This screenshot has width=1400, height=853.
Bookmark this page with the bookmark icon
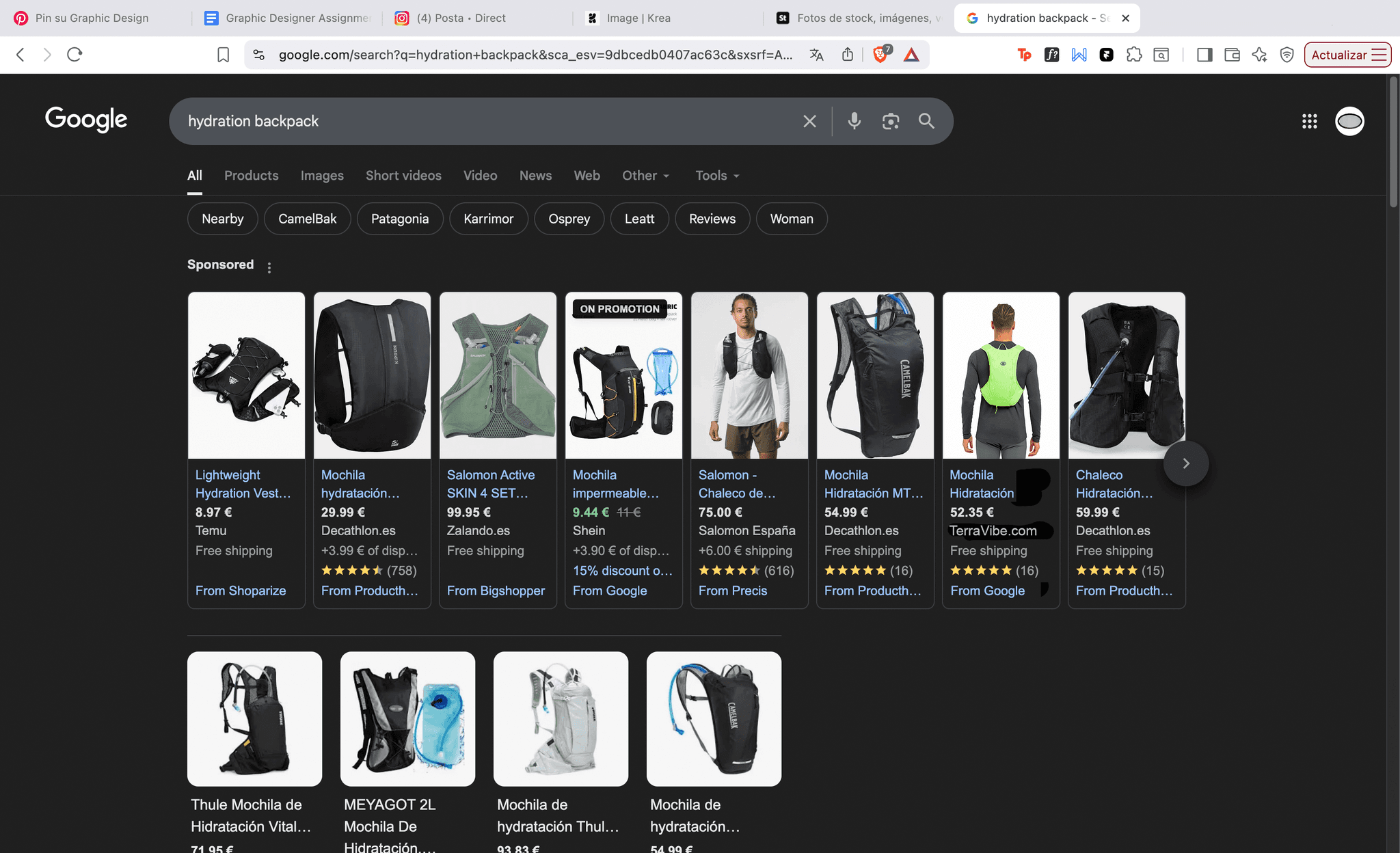[x=223, y=55]
